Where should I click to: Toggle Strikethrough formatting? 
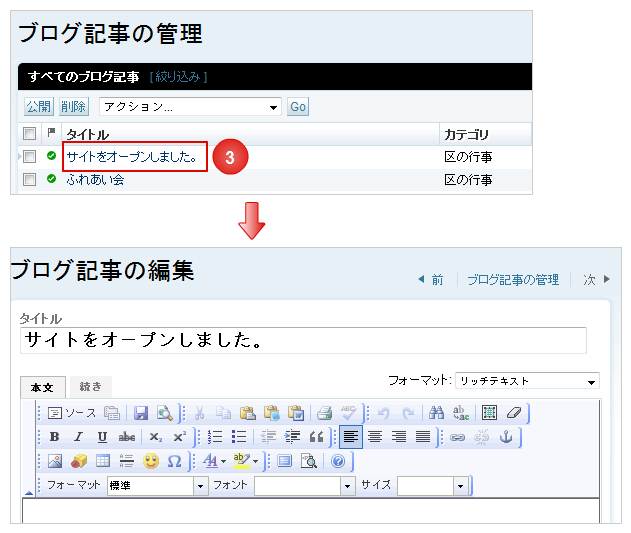(x=127, y=437)
